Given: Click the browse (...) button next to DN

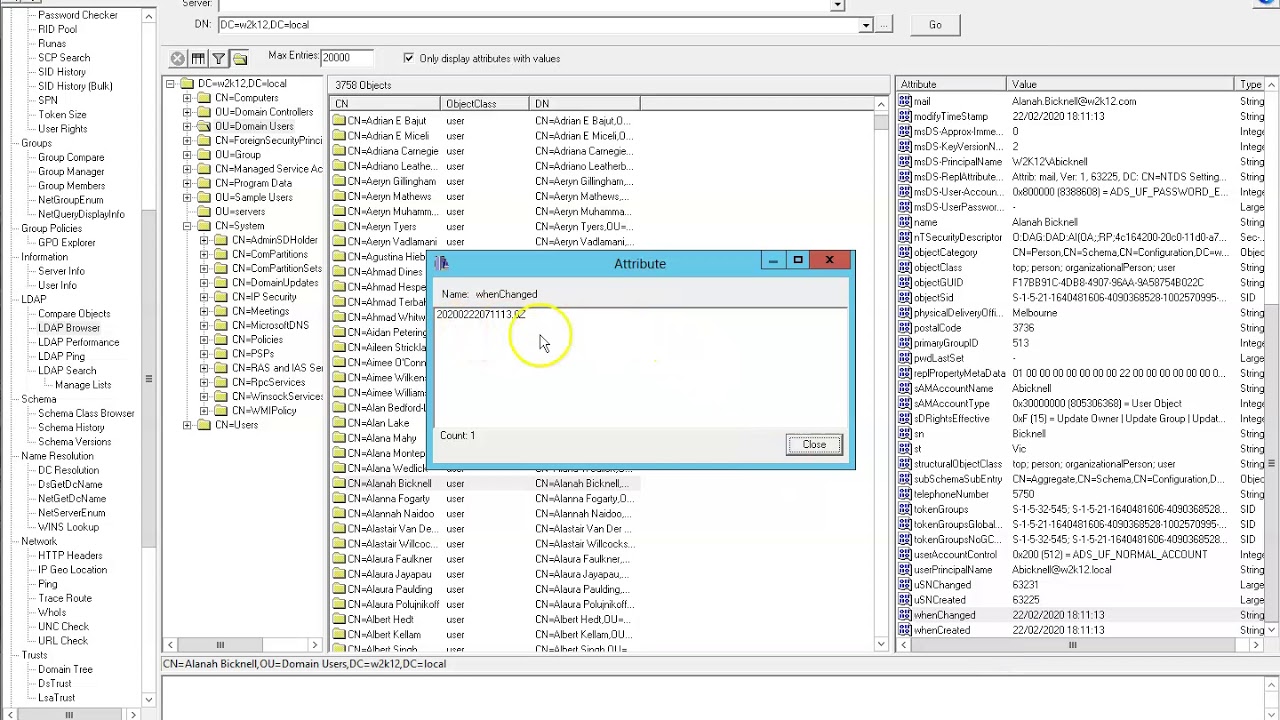Looking at the screenshot, I should [883, 25].
